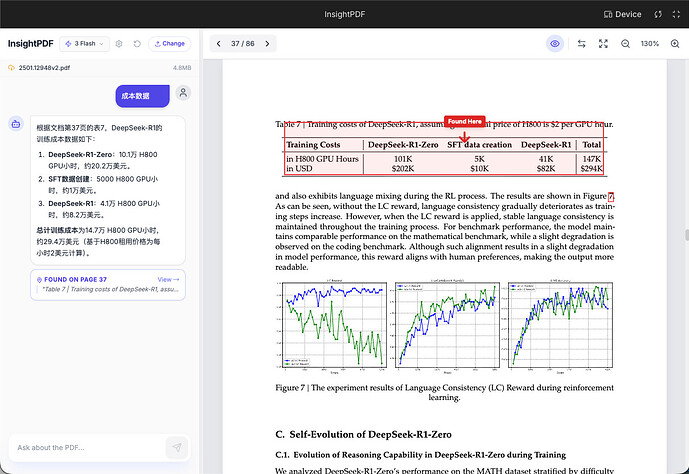Click the Figure 7 reference link in the text
689x474 pixels.
tap(611, 196)
